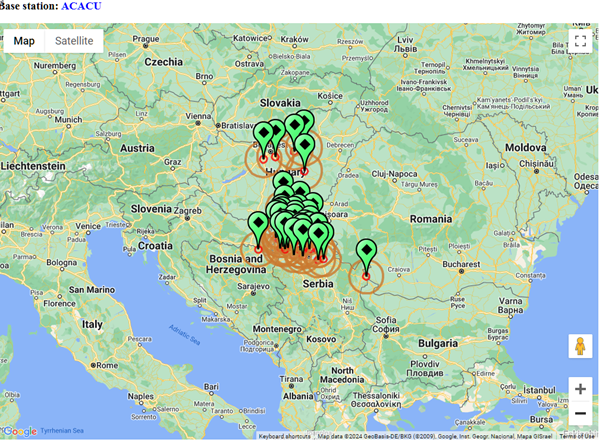Click the Slovakia country label
The image size is (600, 440).
click(x=280, y=103)
